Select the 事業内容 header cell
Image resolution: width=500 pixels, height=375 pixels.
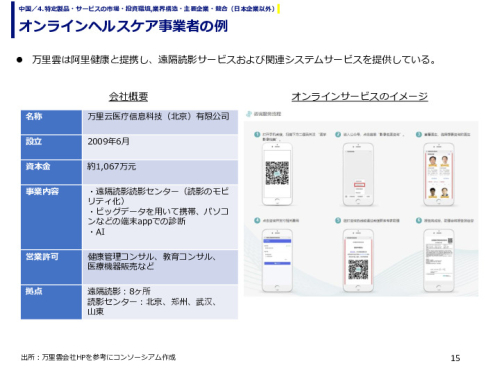click(51, 217)
